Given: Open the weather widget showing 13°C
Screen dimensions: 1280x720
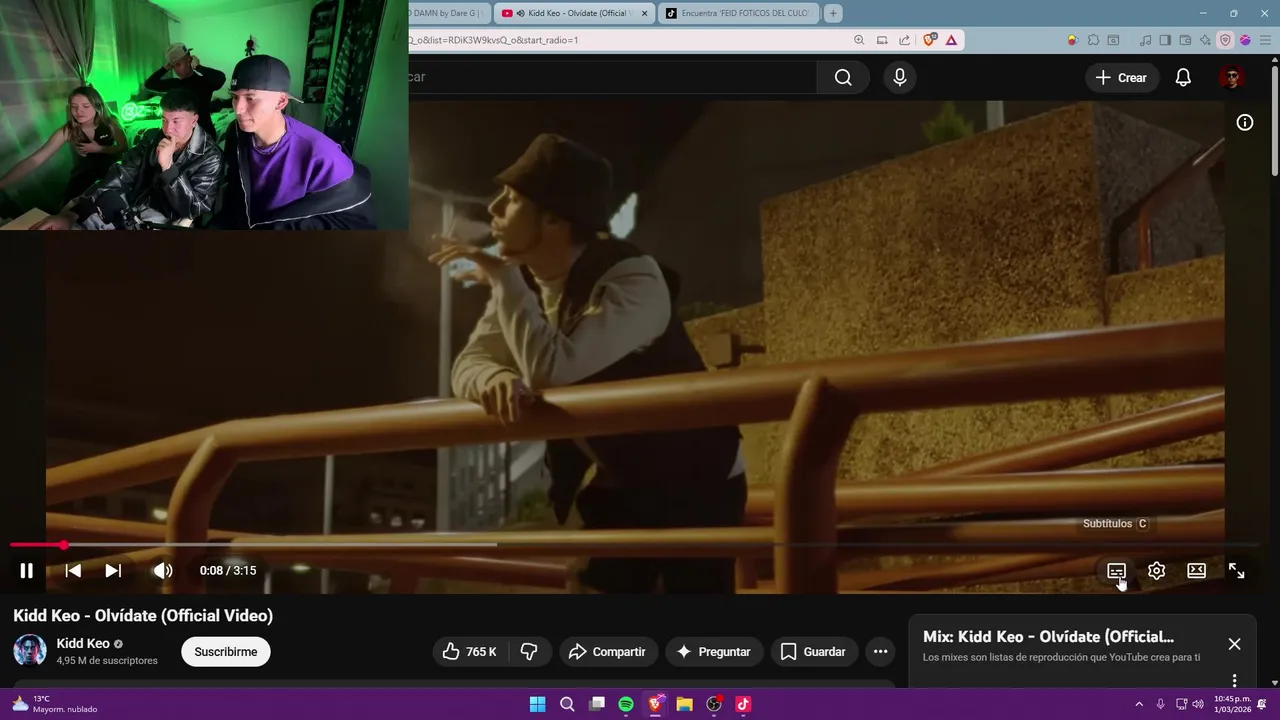Looking at the screenshot, I should (x=55, y=704).
